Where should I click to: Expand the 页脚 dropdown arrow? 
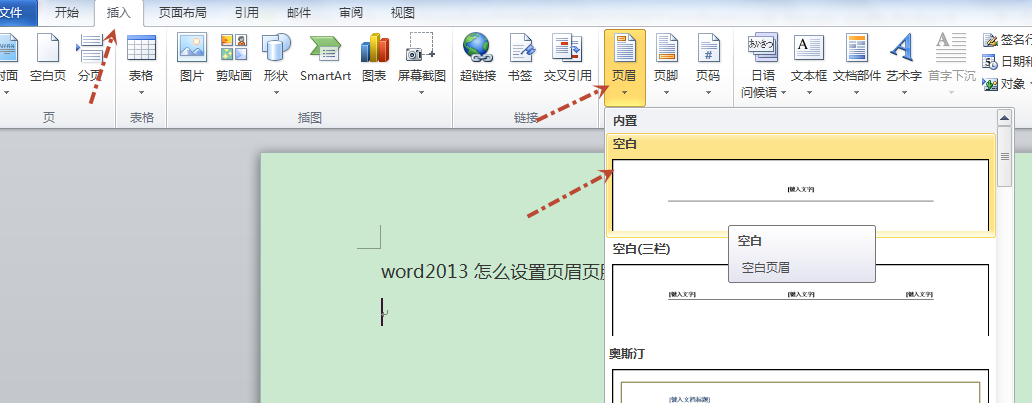(666, 92)
